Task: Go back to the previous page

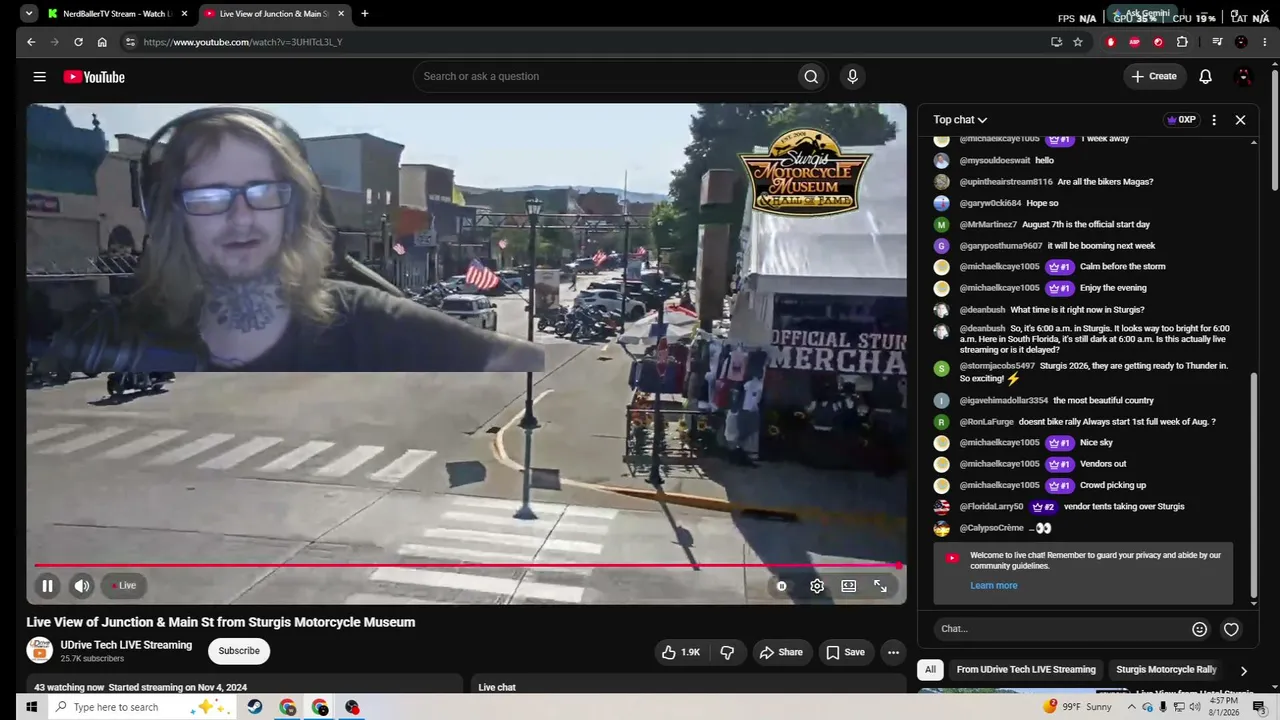Action: [x=31, y=42]
